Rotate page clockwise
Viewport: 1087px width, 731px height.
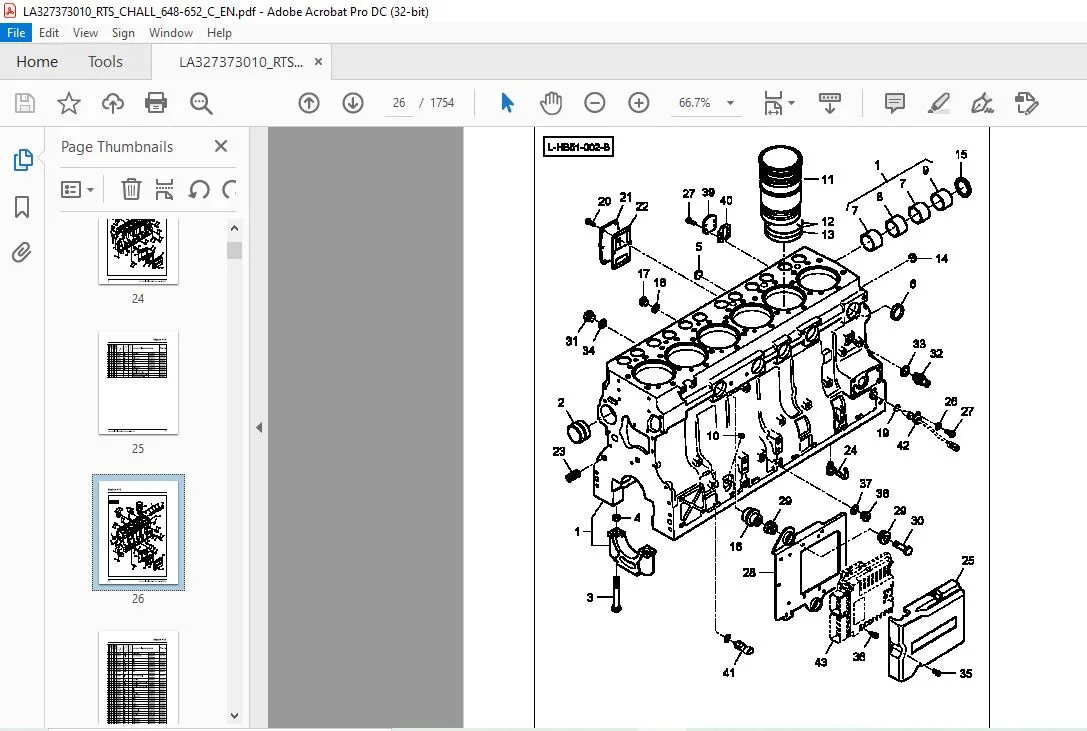229,189
